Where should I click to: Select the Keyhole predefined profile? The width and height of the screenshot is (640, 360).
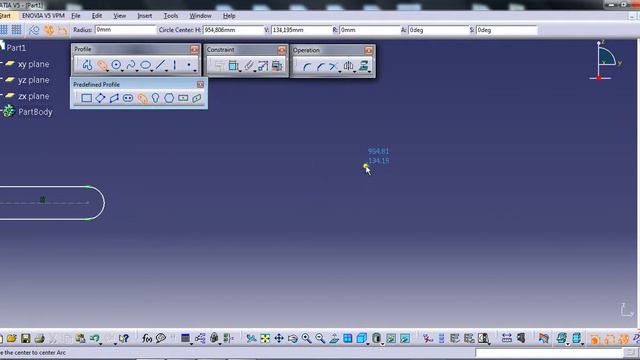click(156, 98)
